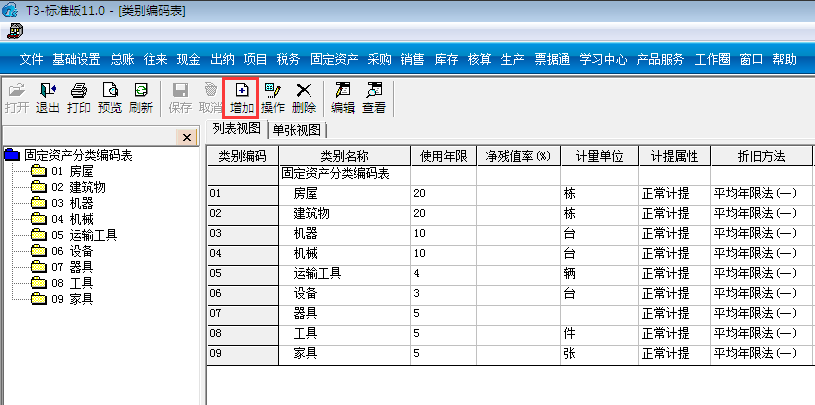
Task: Switch to the 列表视图 tab
Action: (237, 129)
